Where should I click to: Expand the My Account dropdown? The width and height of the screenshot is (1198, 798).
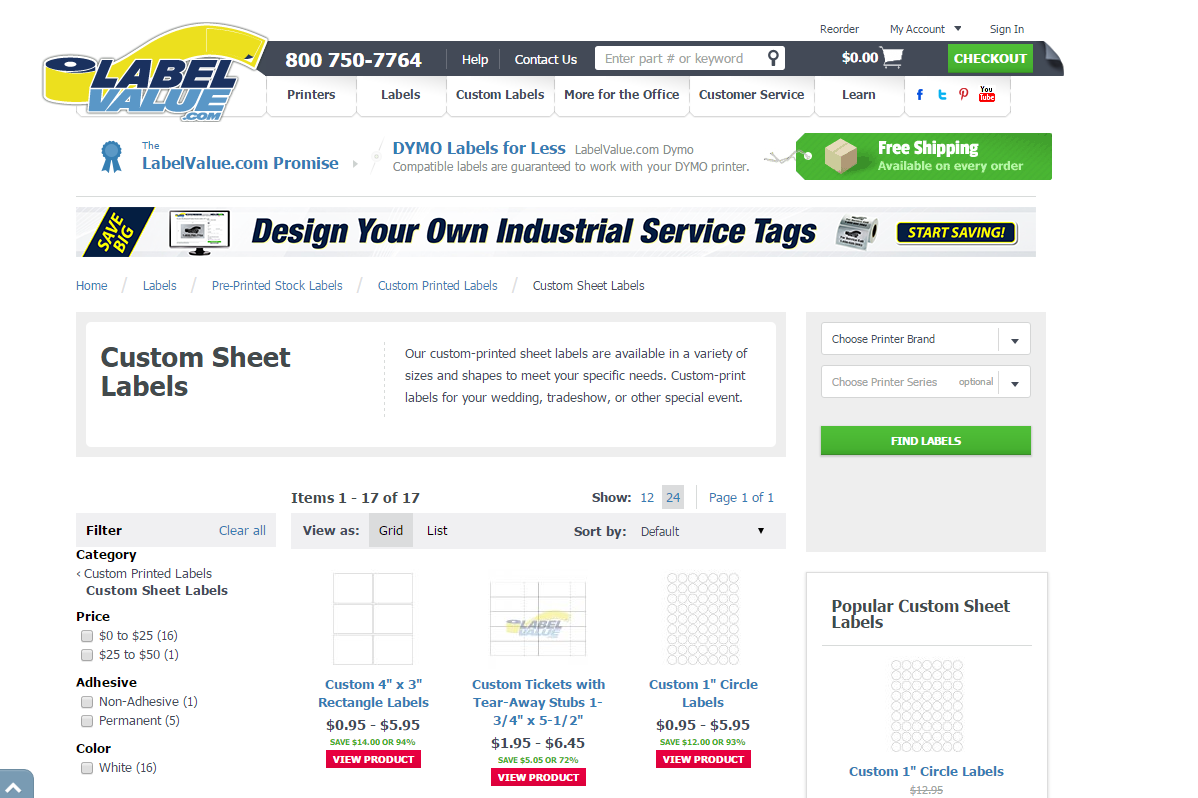coord(925,29)
